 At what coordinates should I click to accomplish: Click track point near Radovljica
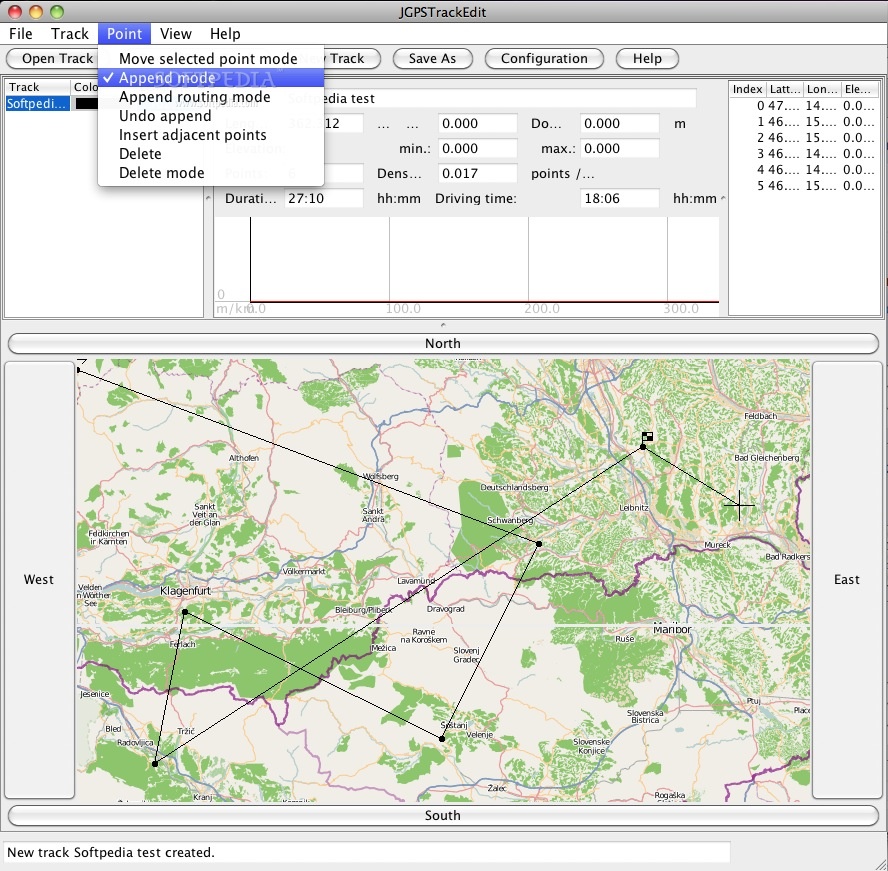coord(155,764)
